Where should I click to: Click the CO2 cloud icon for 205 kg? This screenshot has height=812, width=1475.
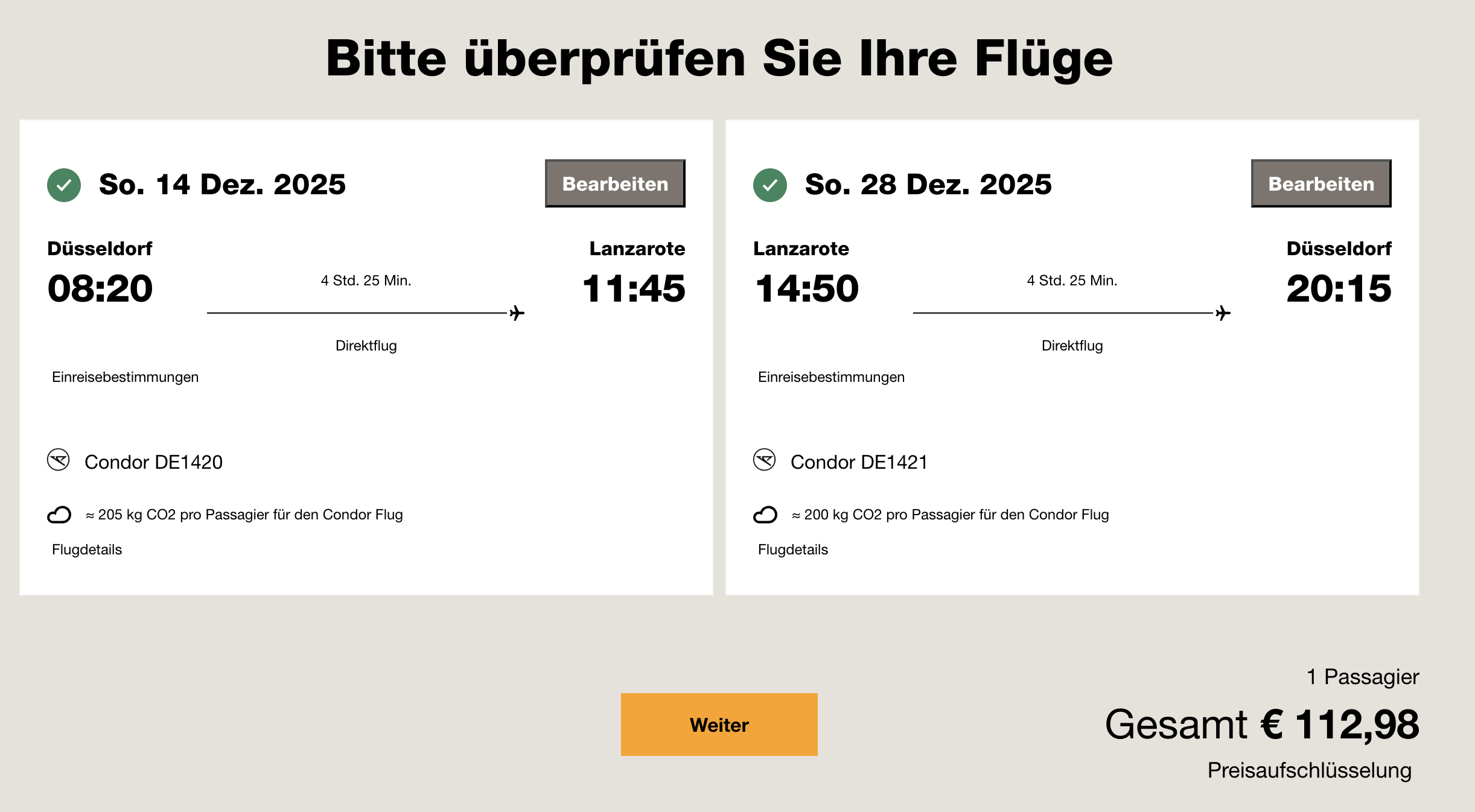59,515
